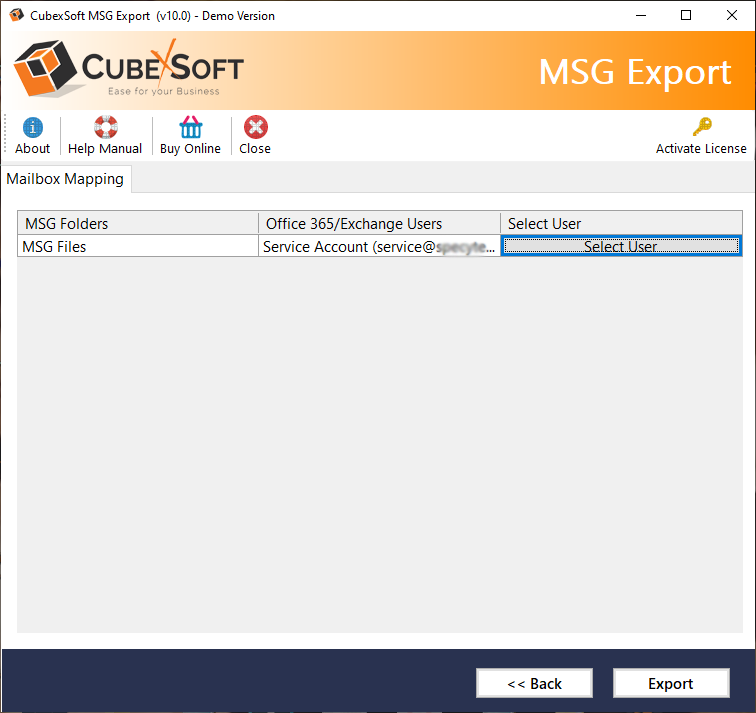The width and height of the screenshot is (756, 713).
Task: Click the Office 365/Exchange Users column header
Action: (379, 223)
